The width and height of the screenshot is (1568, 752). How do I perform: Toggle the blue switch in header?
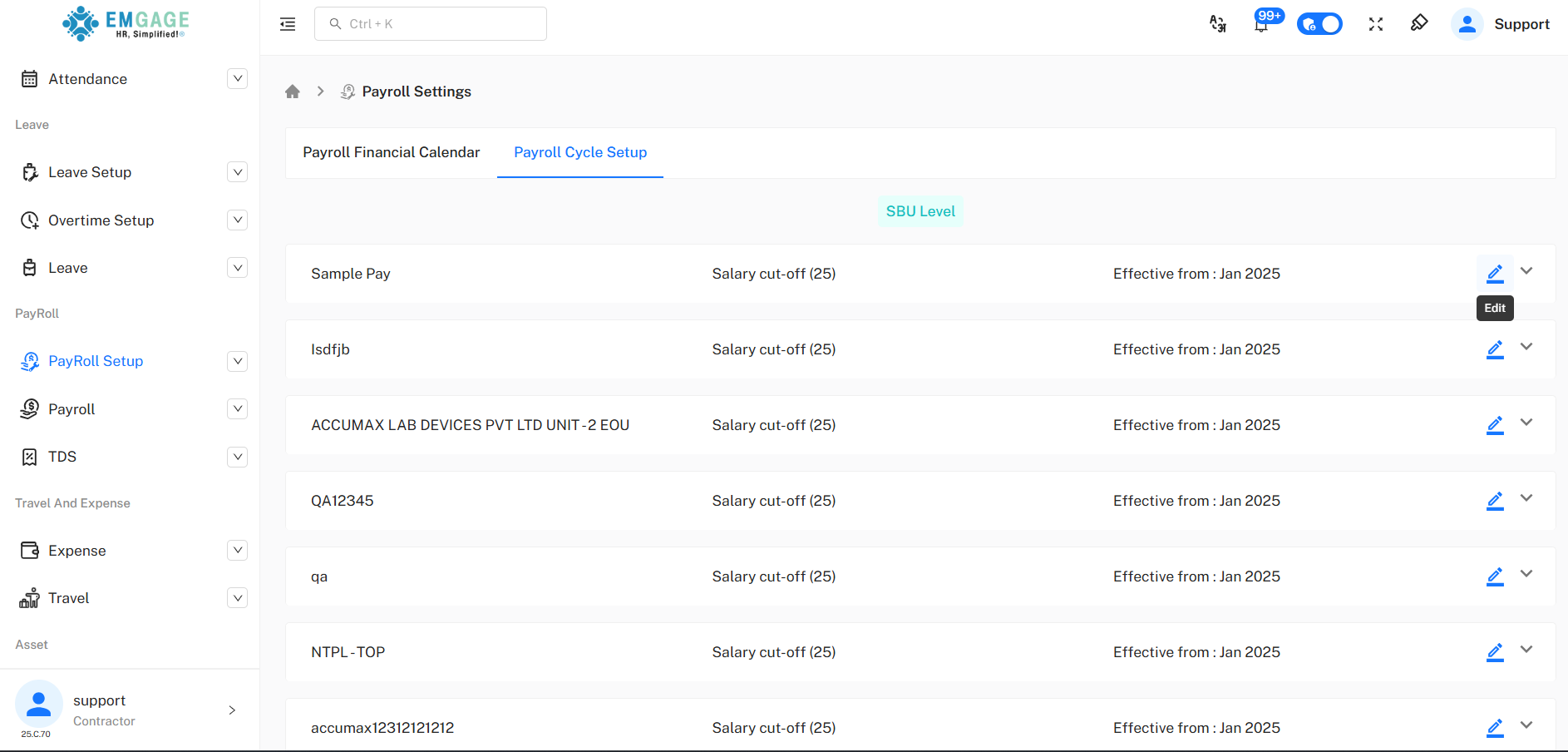1319,24
